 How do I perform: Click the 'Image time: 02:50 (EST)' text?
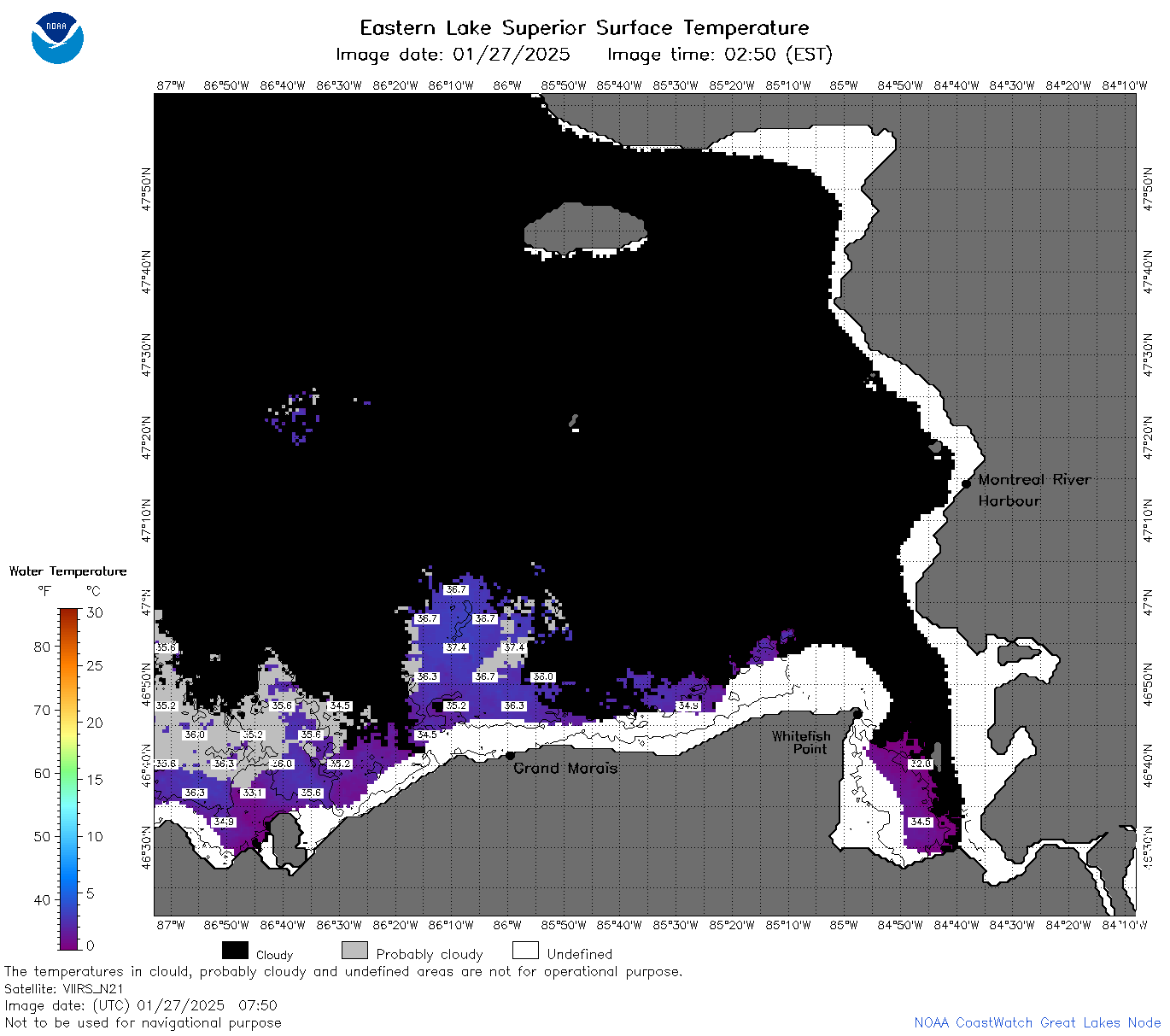coord(719,55)
